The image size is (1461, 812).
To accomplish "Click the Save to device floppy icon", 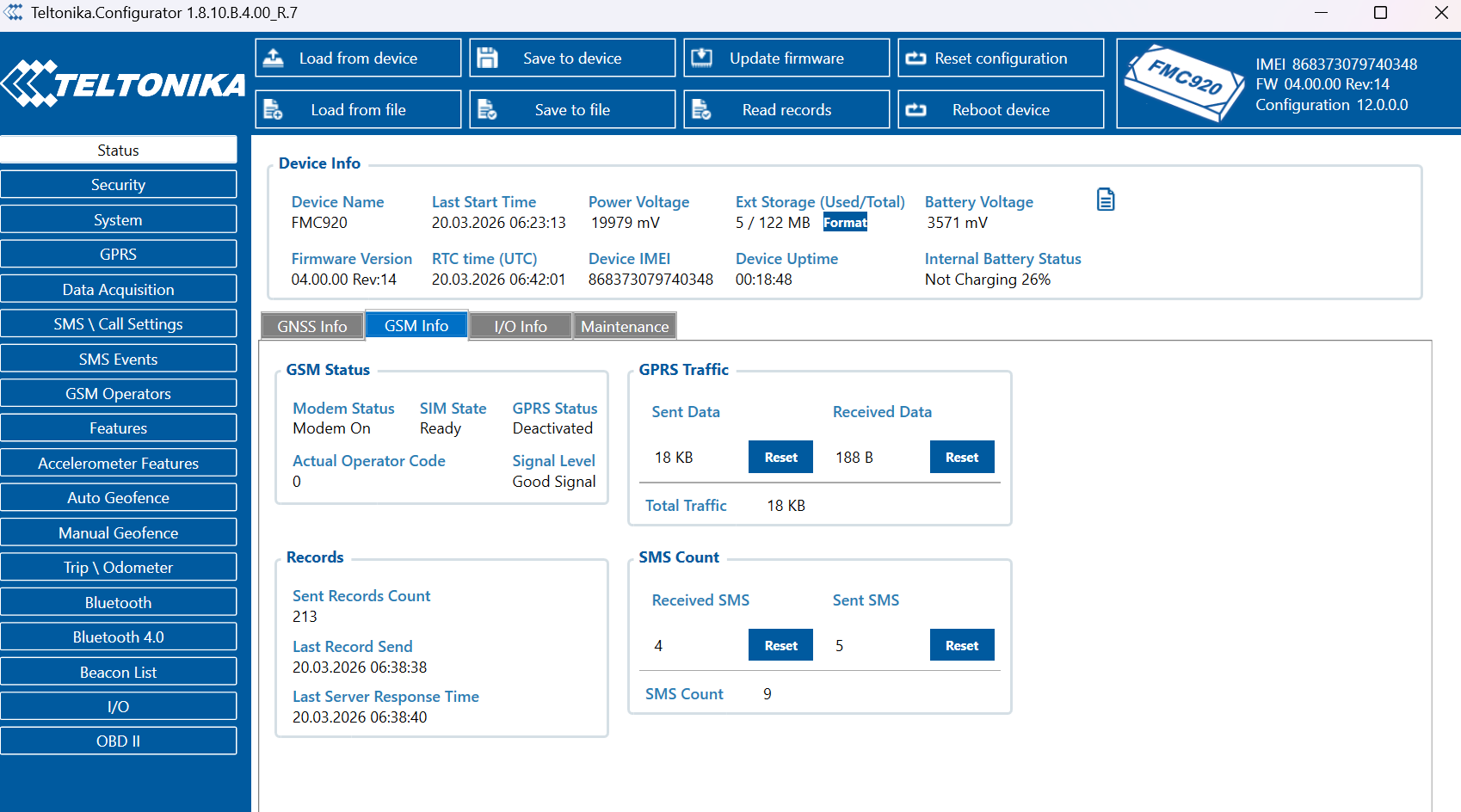I will point(488,58).
